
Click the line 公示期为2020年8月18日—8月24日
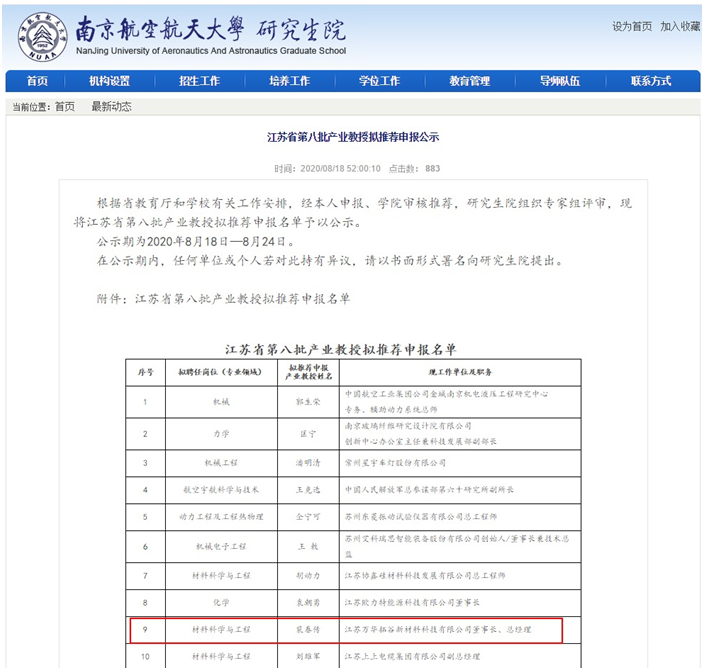196,242
